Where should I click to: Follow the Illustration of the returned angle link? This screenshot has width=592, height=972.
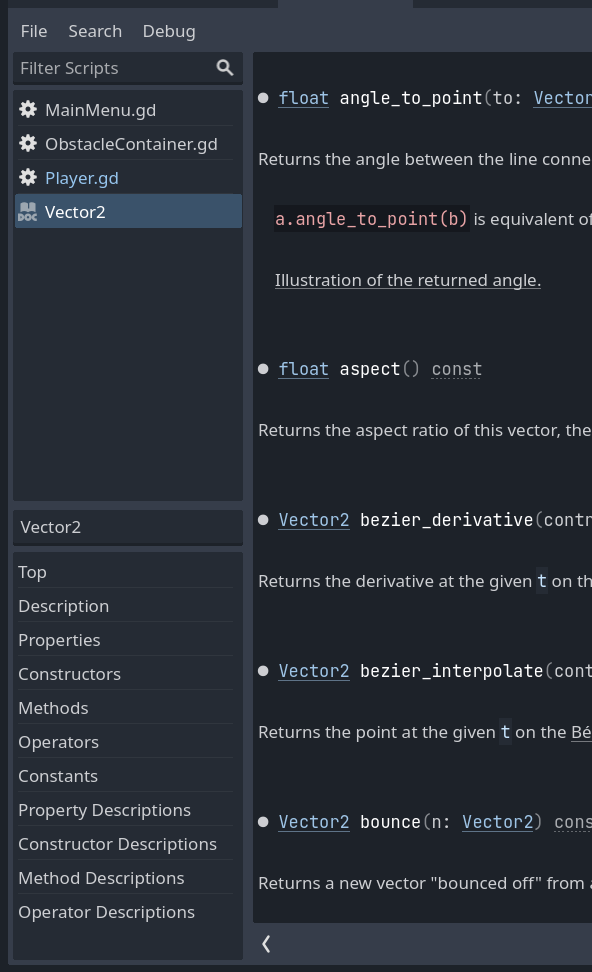tap(407, 280)
